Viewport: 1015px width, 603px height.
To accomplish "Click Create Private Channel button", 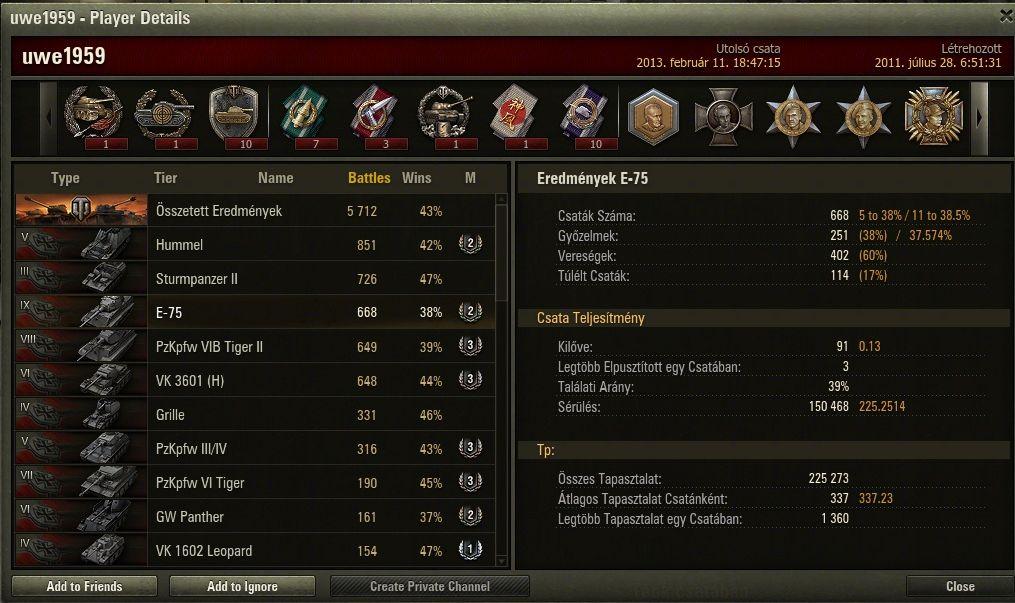I will [x=430, y=586].
